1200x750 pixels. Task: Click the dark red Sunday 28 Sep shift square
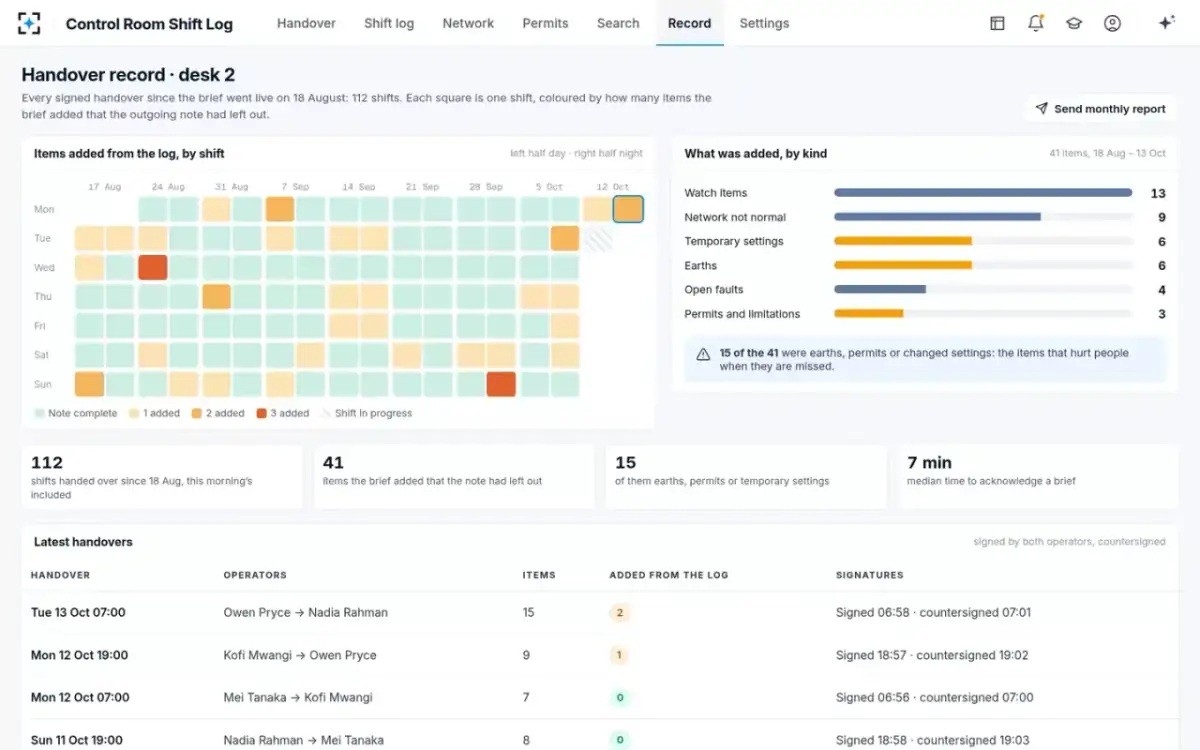tap(501, 384)
